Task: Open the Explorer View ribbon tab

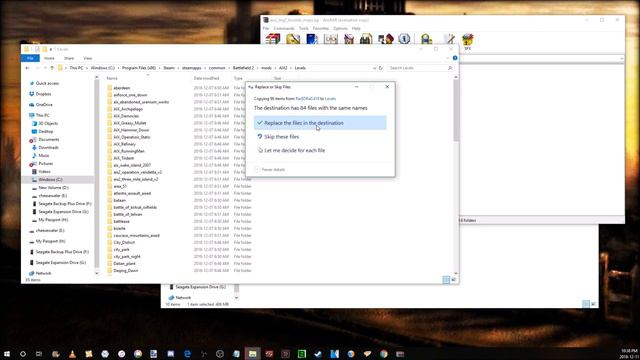Action: pyautogui.click(x=87, y=58)
